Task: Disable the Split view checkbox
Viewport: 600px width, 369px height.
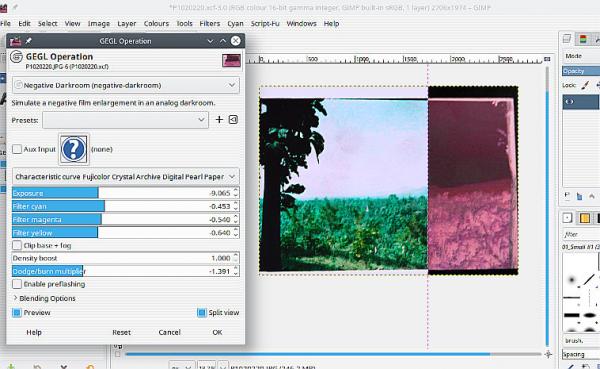Action: [202, 313]
